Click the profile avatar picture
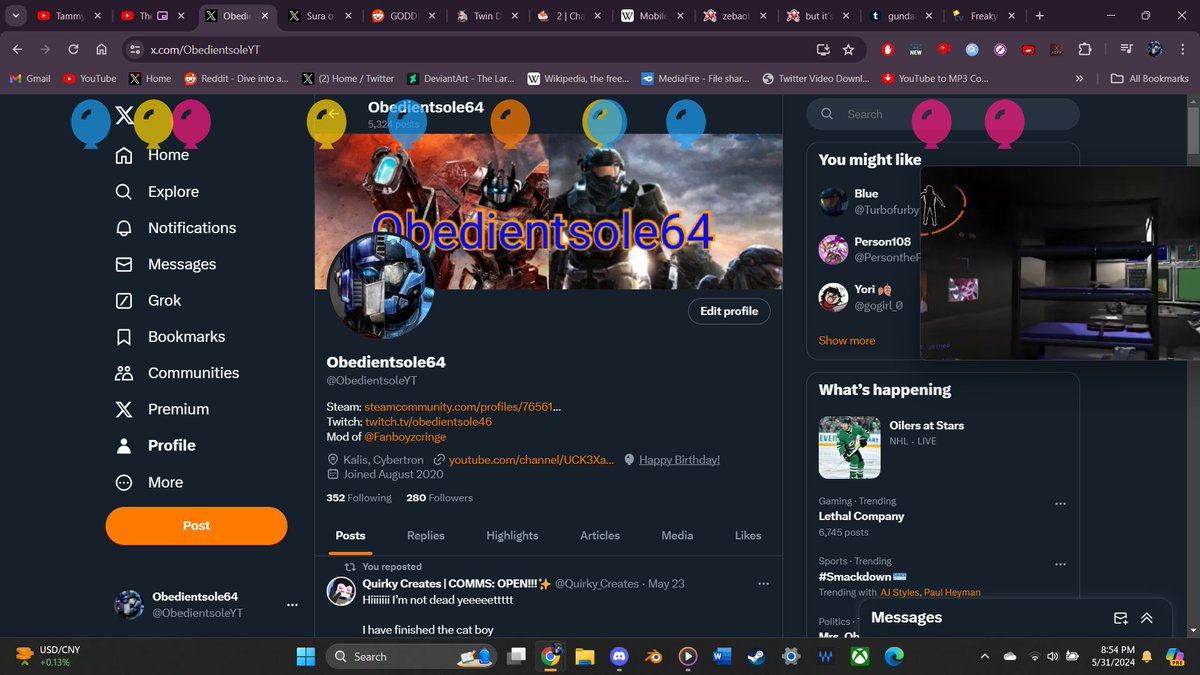1200x675 pixels. coord(381,287)
